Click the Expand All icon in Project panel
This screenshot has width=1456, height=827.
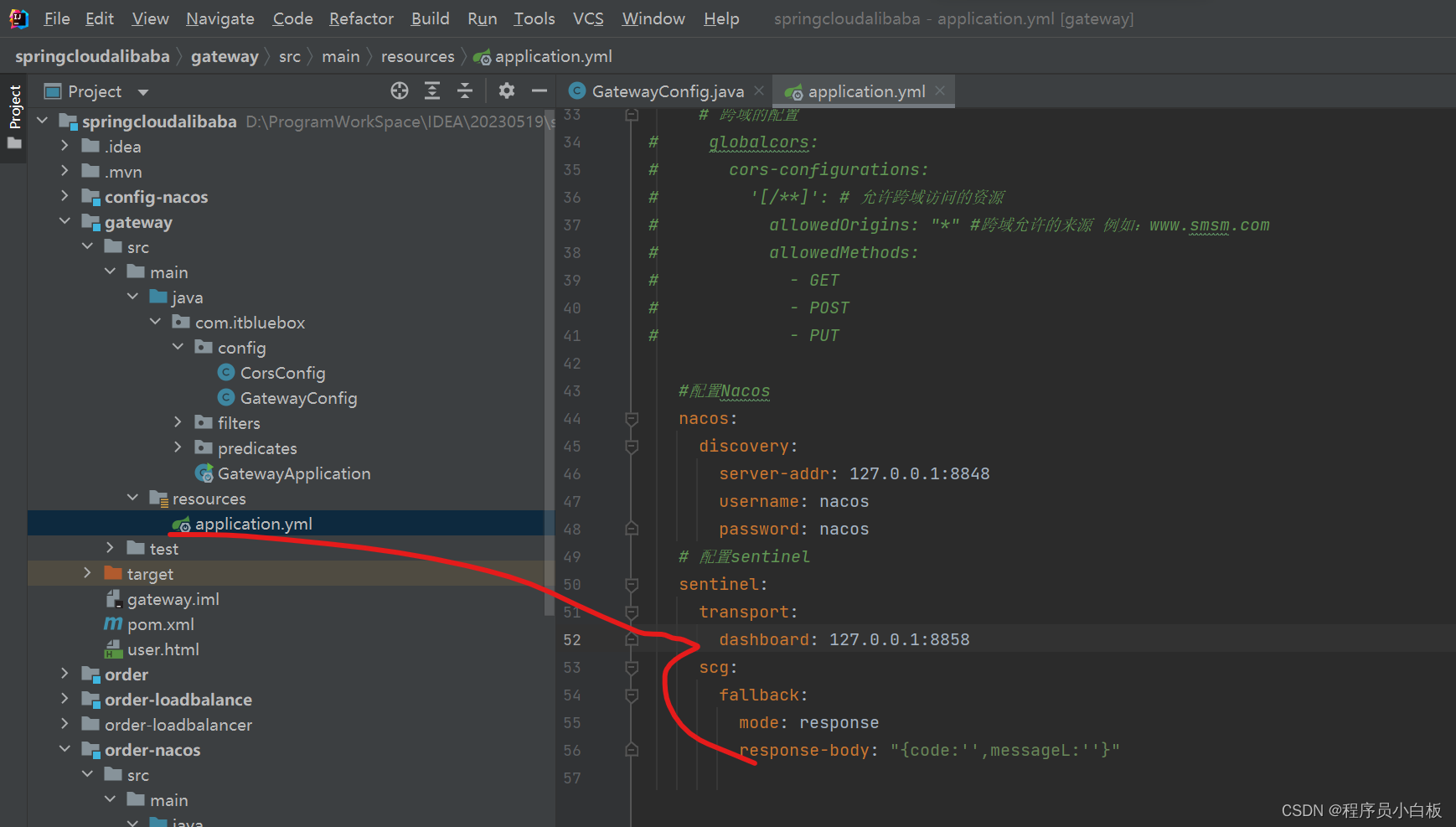click(x=432, y=90)
